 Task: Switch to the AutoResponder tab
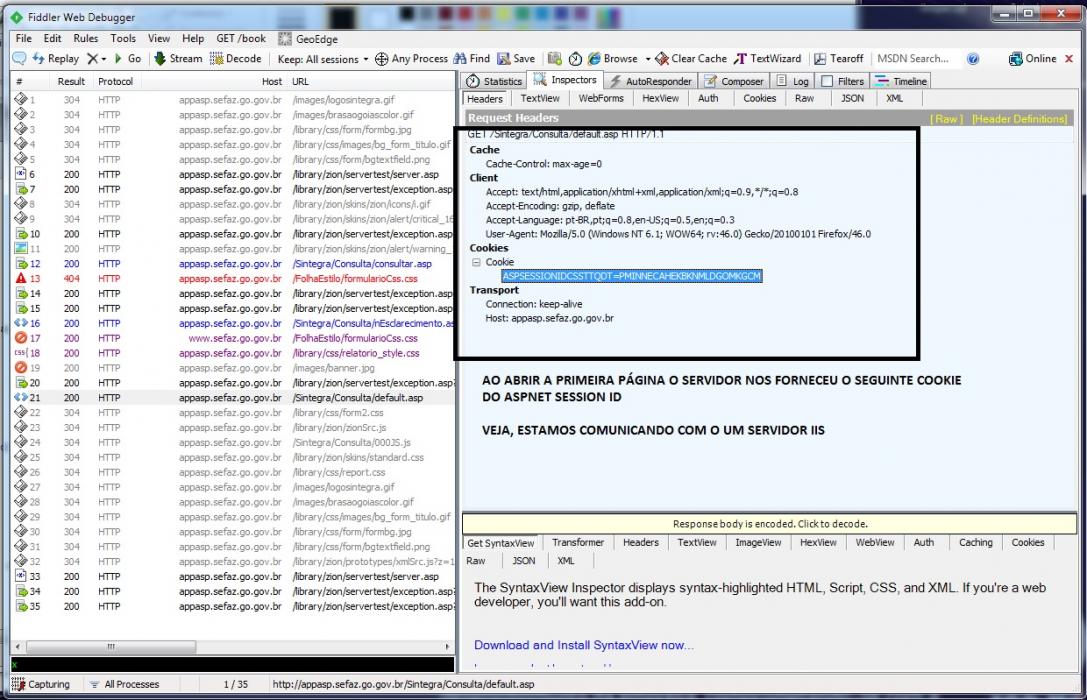[x=650, y=81]
